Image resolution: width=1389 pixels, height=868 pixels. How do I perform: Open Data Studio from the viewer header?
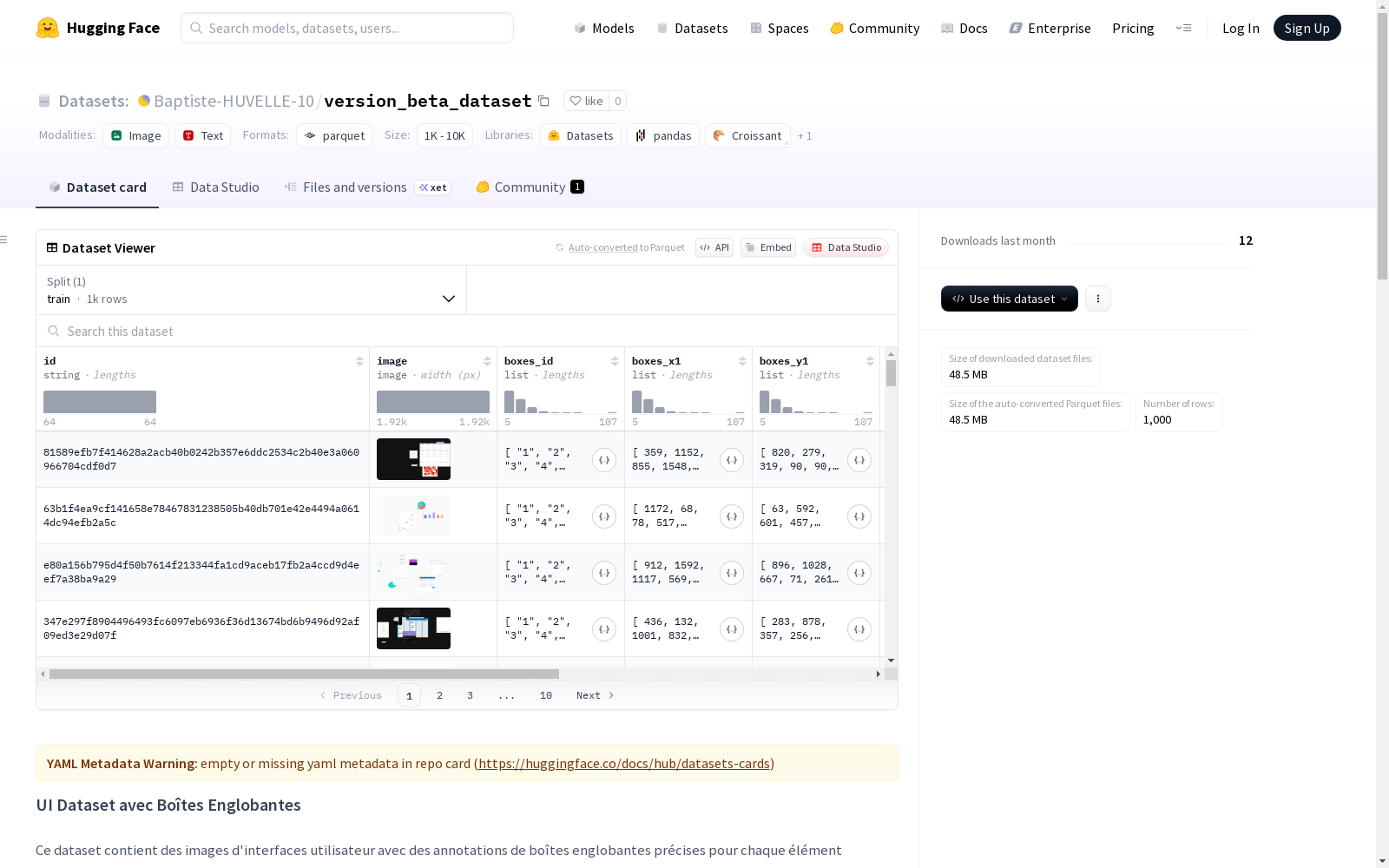pyautogui.click(x=846, y=247)
